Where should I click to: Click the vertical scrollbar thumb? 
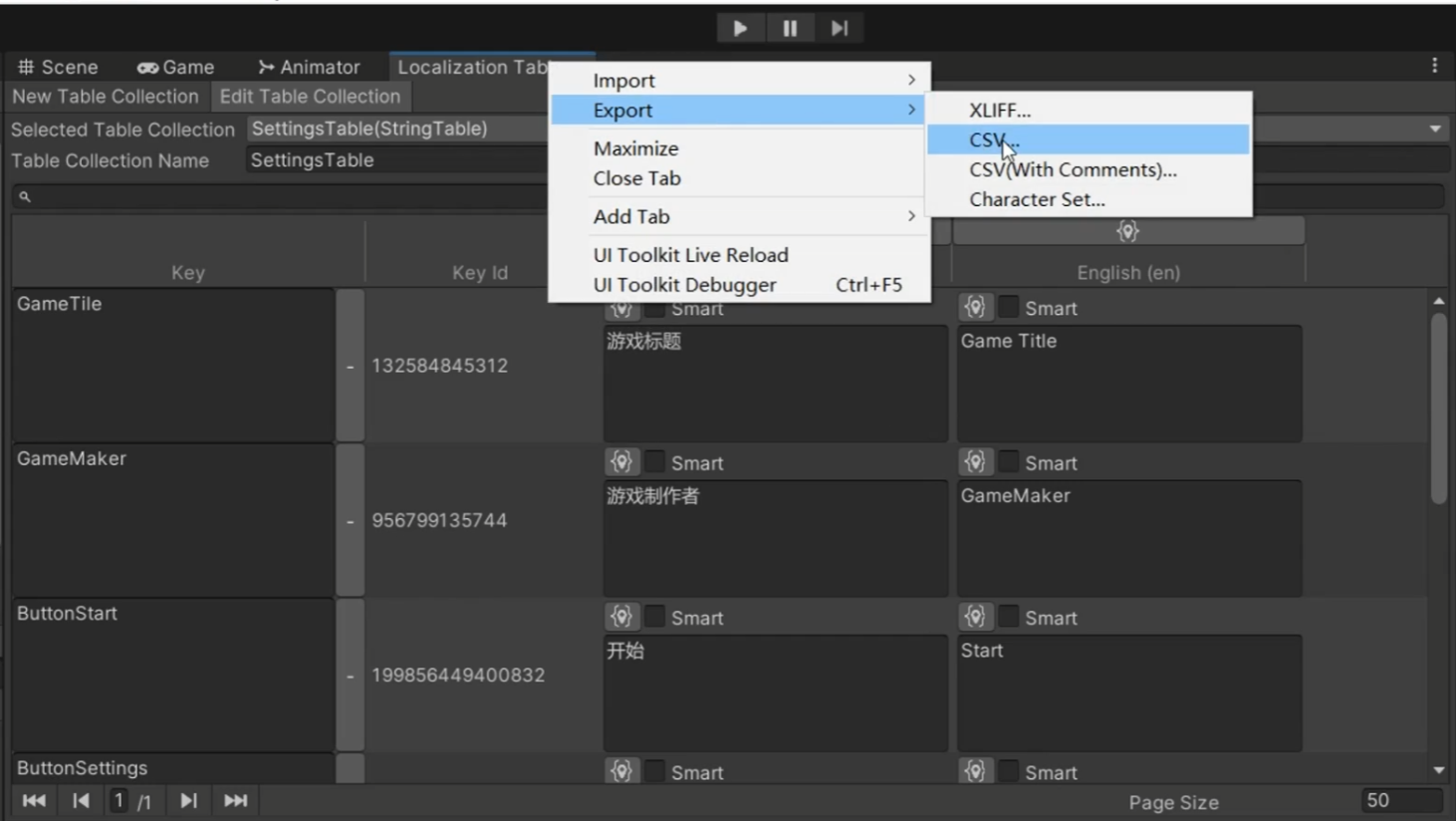1438,409
